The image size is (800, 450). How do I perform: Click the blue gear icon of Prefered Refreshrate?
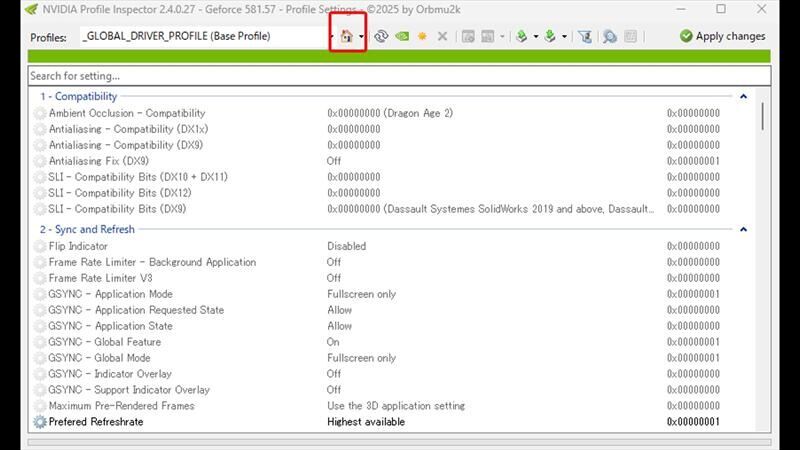pos(40,422)
